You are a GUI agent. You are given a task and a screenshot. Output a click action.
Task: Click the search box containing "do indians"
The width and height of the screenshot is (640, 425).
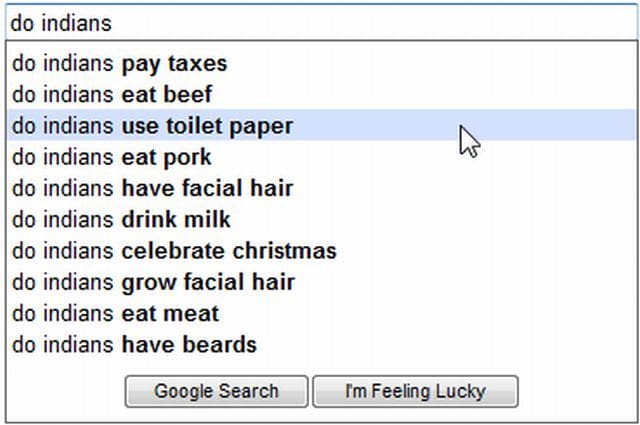[320, 21]
